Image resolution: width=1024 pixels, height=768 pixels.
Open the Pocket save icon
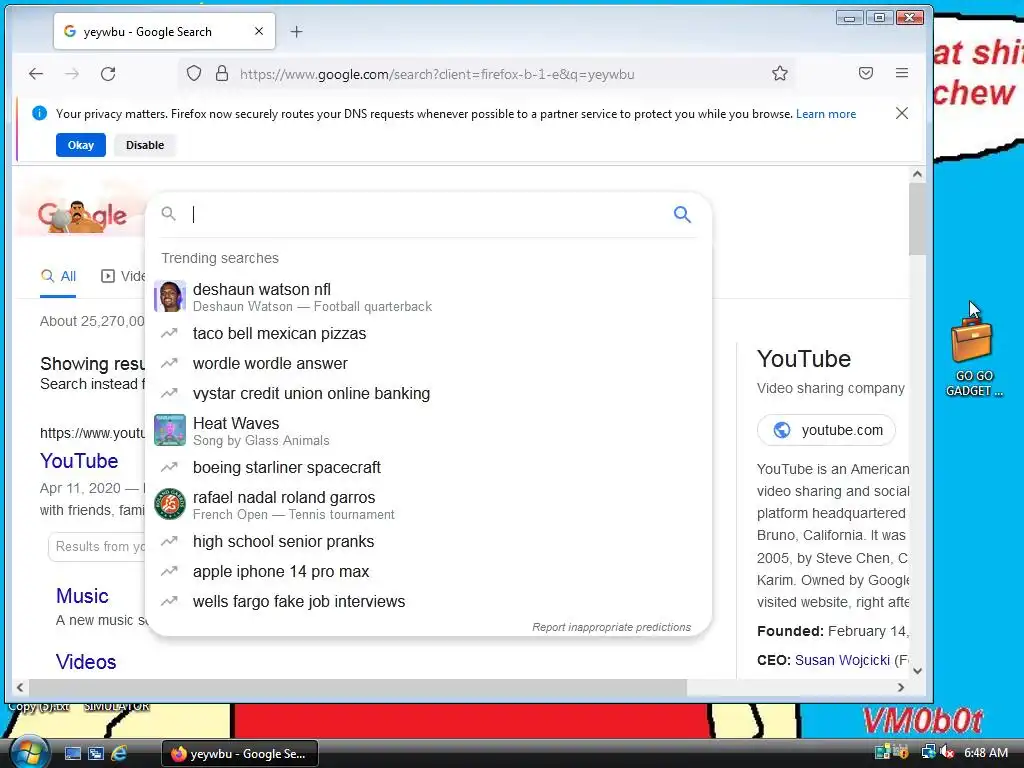point(866,73)
